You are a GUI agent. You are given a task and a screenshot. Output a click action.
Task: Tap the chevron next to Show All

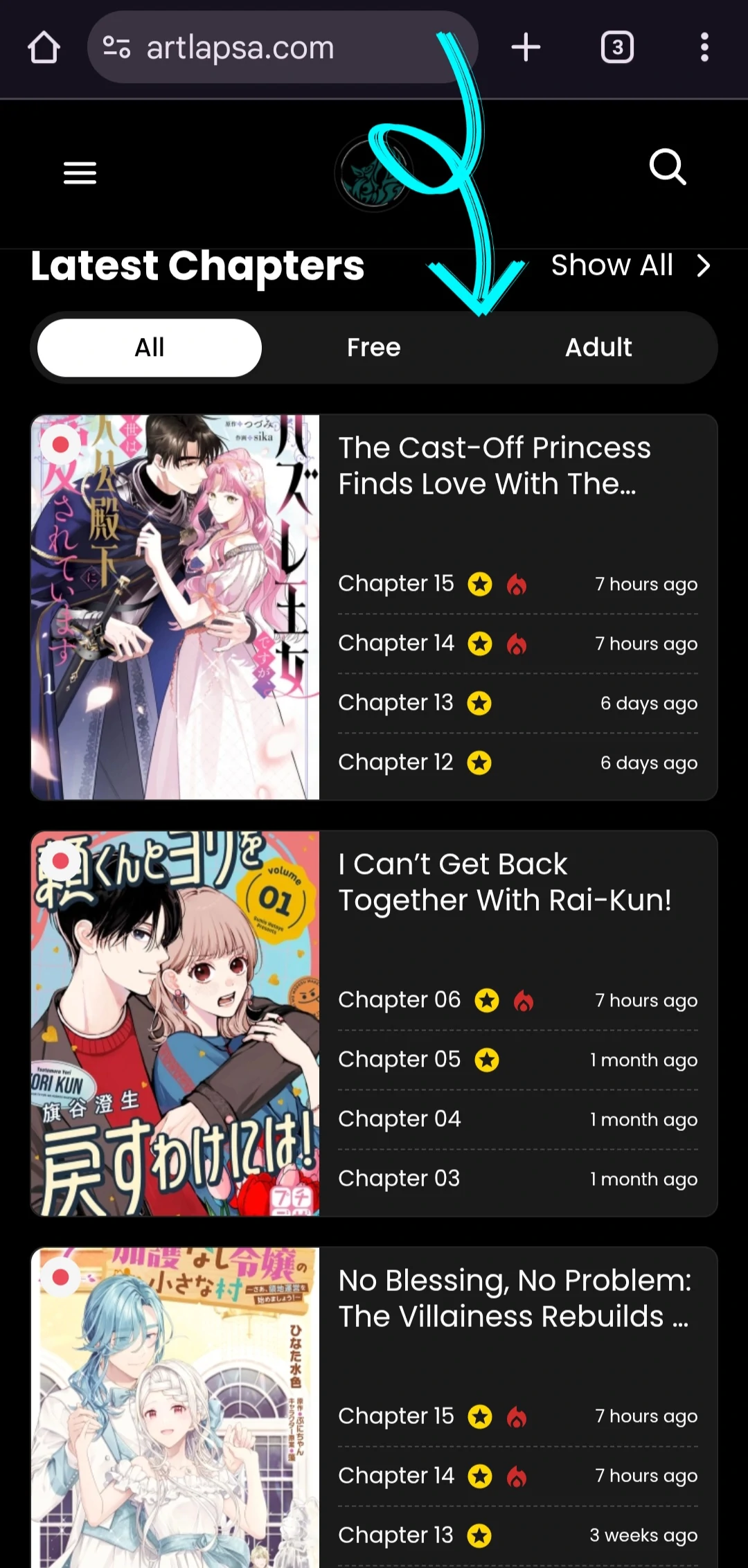[x=704, y=265]
